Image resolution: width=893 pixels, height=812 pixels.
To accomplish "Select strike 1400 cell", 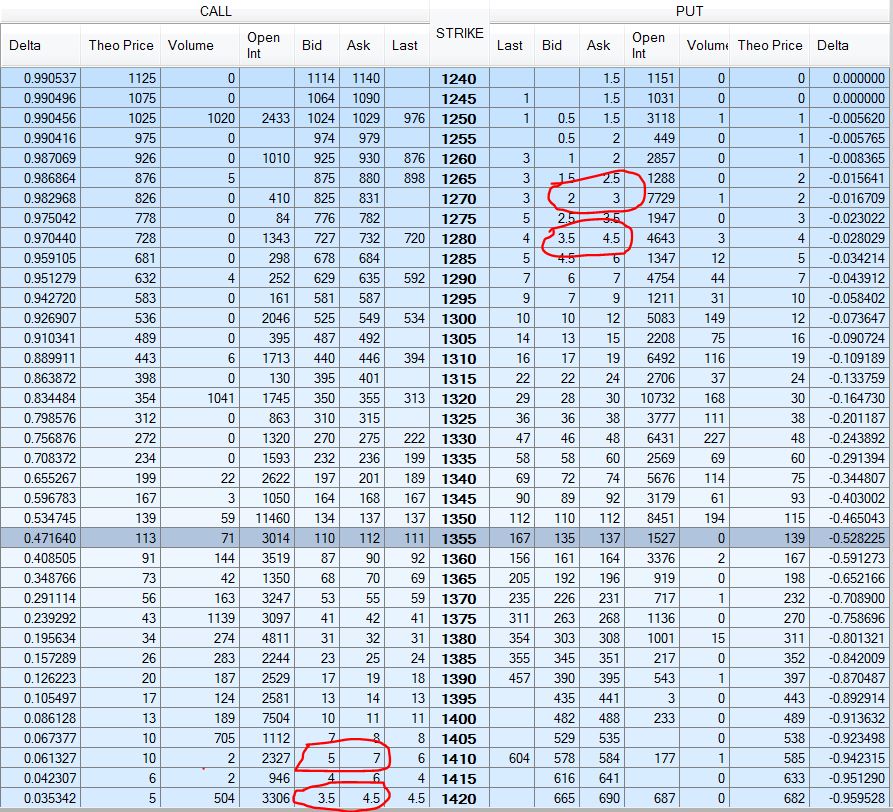I will [459, 719].
